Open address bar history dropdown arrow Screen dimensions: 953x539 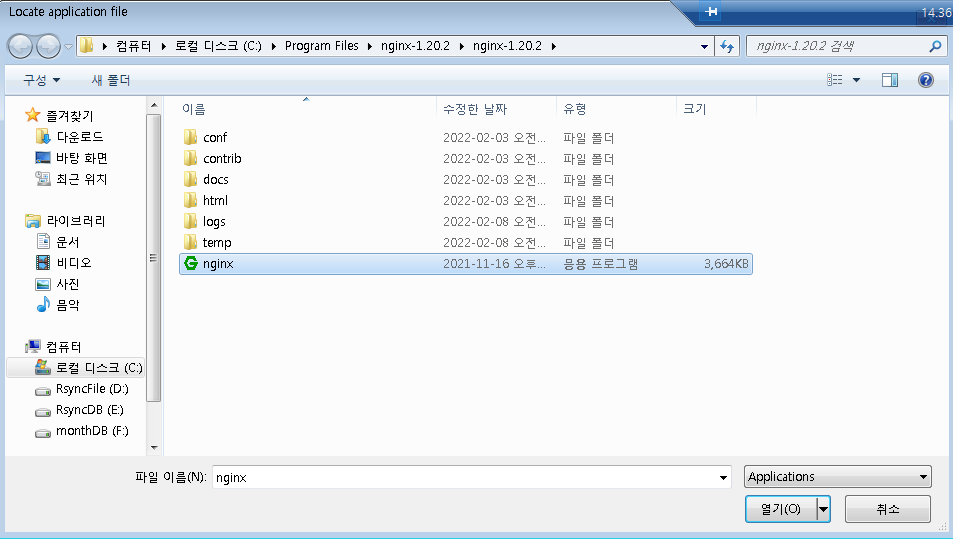704,46
